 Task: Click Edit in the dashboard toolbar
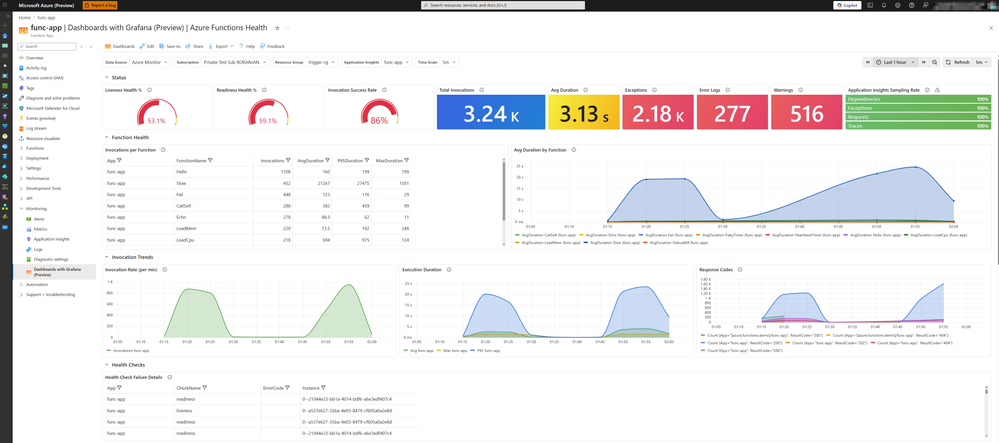[x=147, y=47]
